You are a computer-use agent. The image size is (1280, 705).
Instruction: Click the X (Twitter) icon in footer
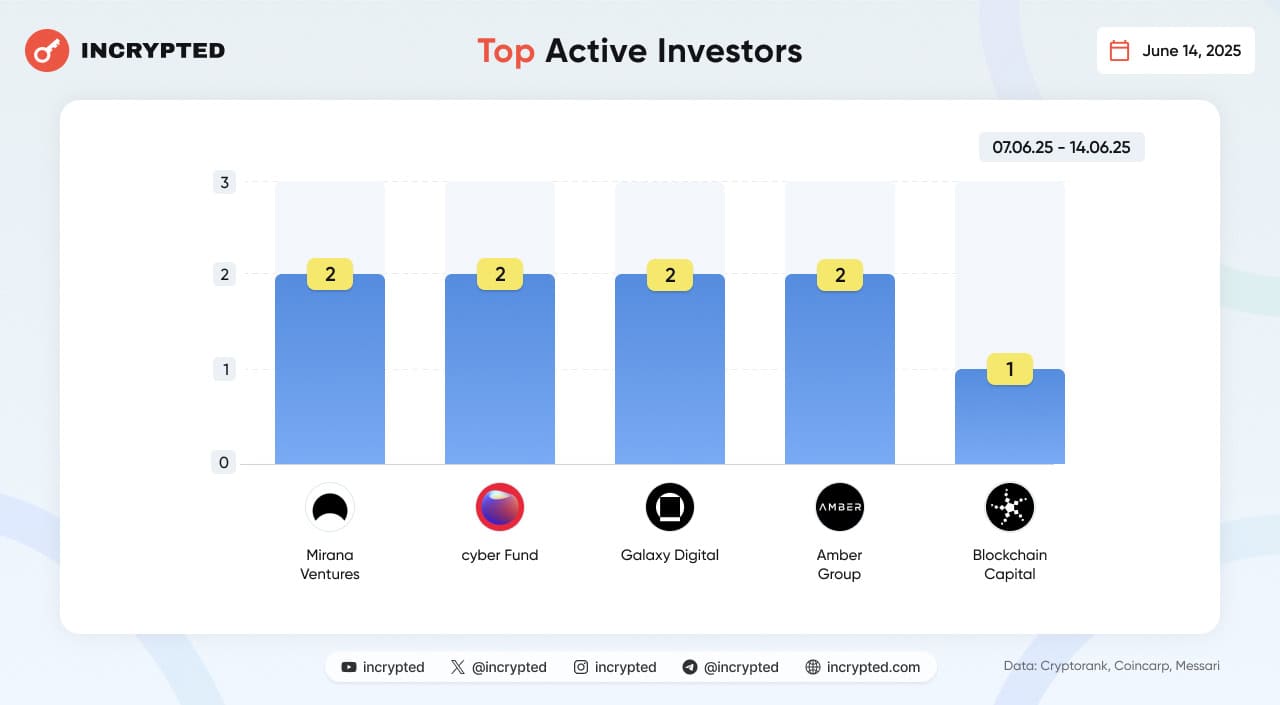click(458, 667)
